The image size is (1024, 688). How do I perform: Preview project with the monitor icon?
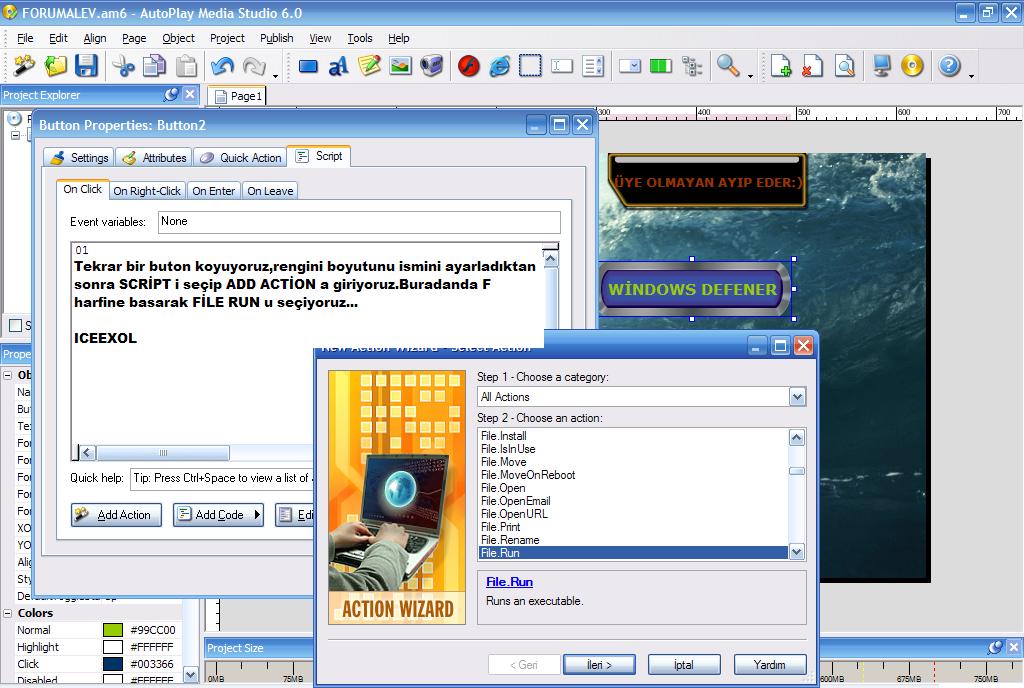click(x=881, y=66)
